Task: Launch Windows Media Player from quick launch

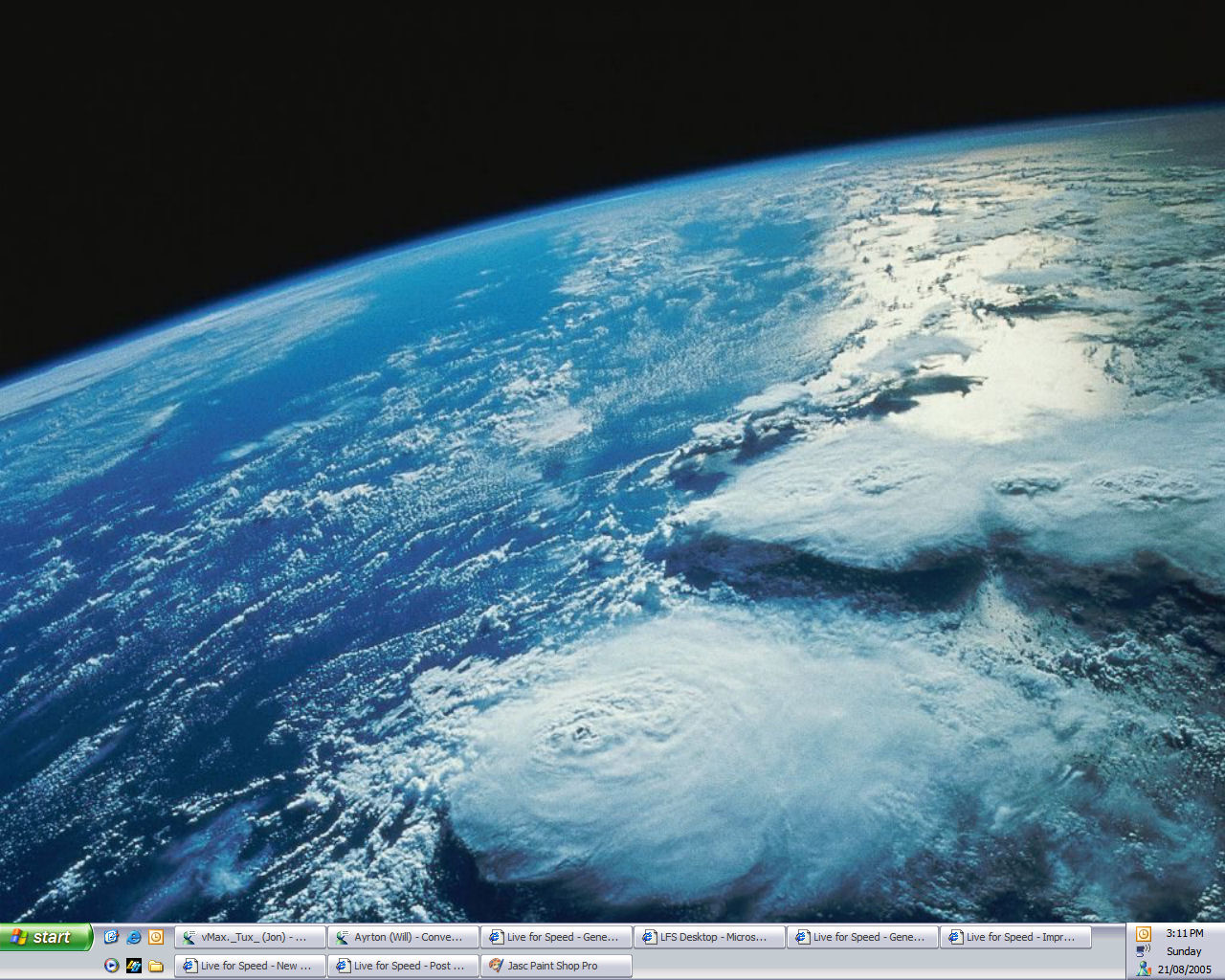Action: point(112,966)
